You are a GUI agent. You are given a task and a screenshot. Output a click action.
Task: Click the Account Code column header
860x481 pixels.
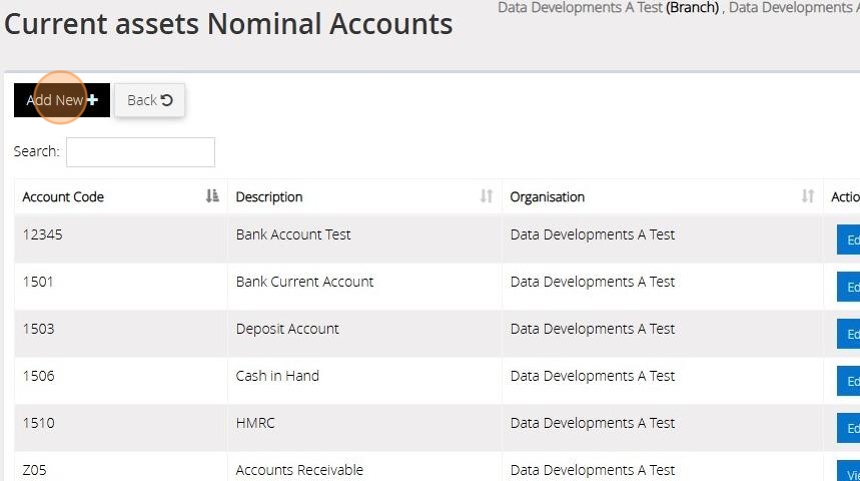(x=63, y=197)
